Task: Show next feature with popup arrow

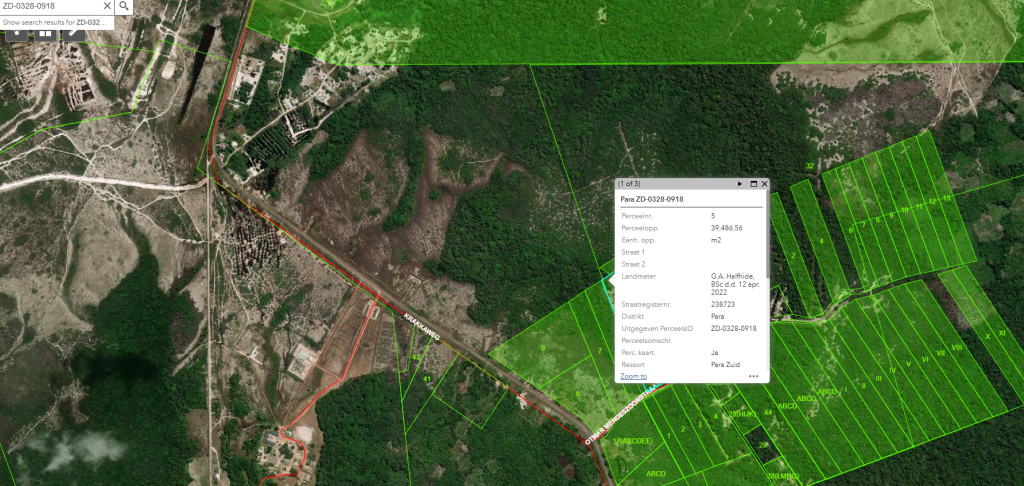Action: (x=740, y=184)
